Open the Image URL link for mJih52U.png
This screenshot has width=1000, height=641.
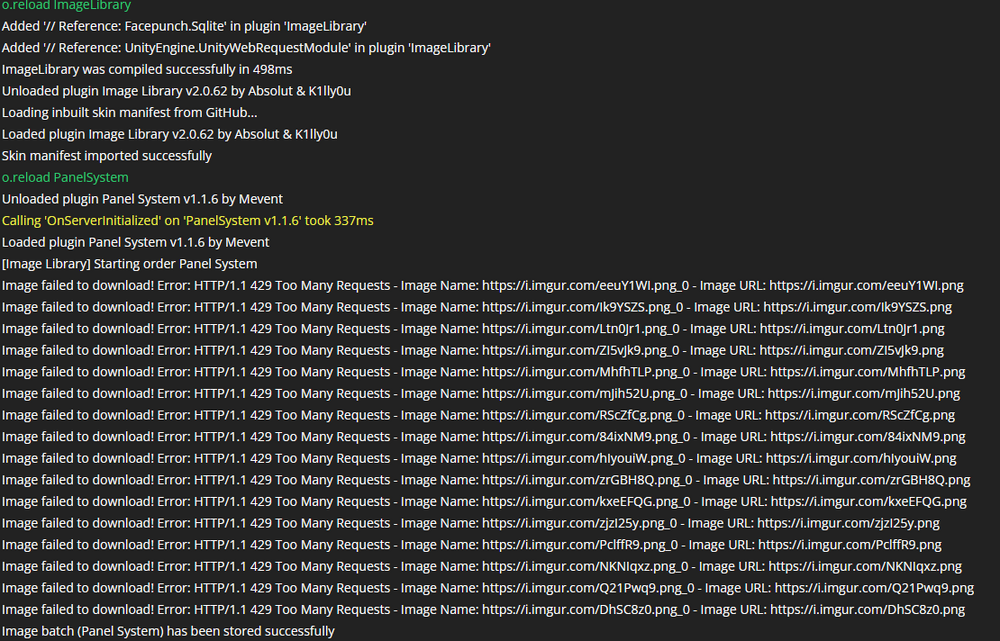[x=863, y=394]
